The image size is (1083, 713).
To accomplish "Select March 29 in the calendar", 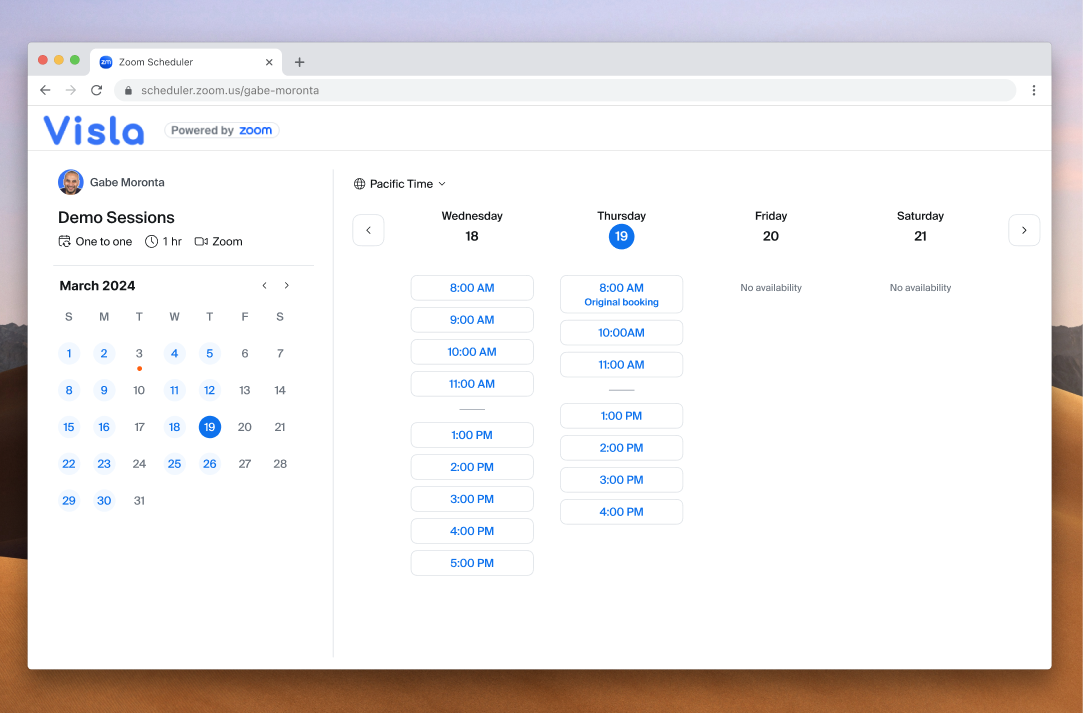I will 69,500.
